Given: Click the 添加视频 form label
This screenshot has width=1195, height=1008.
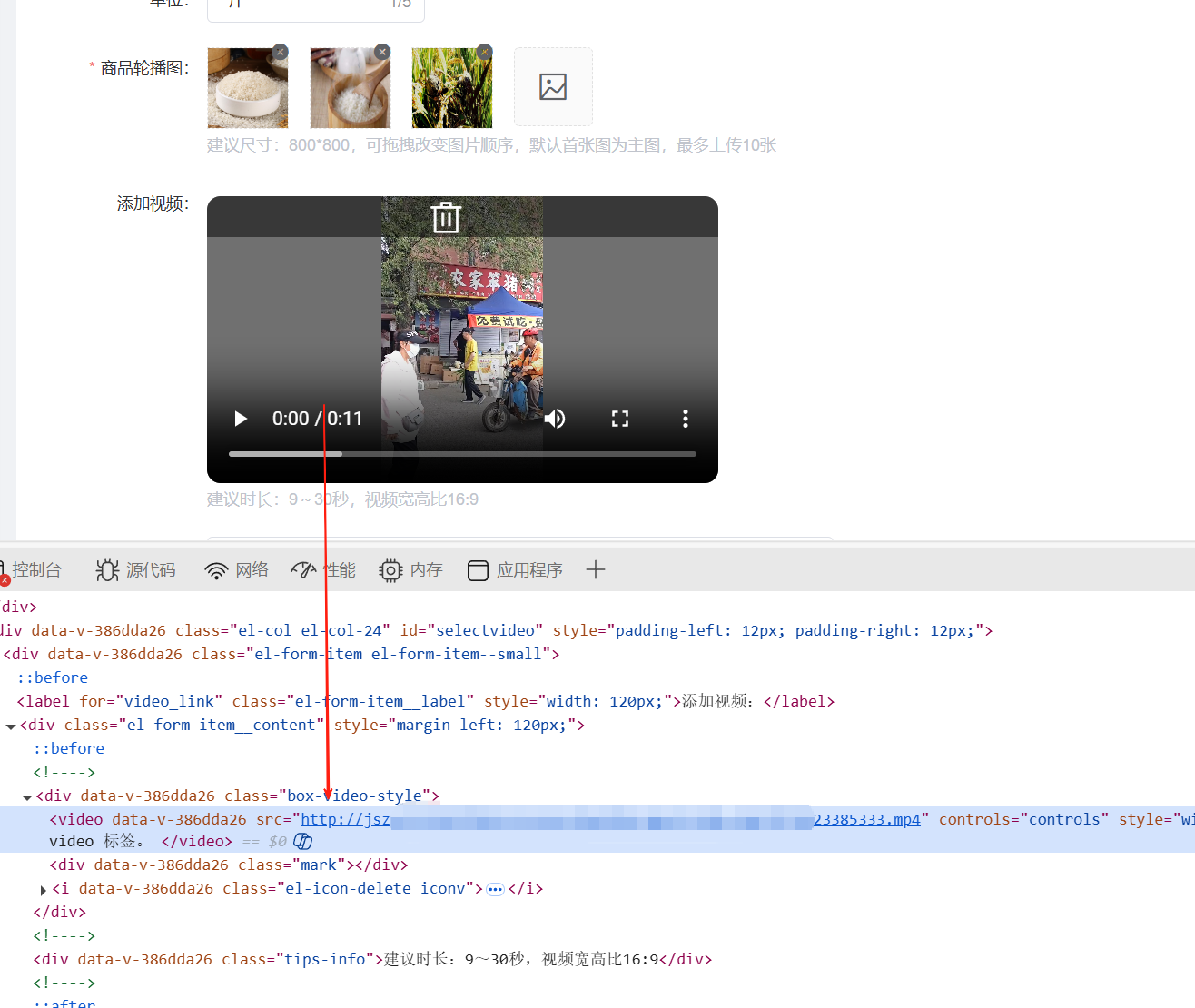Looking at the screenshot, I should pyautogui.click(x=153, y=203).
